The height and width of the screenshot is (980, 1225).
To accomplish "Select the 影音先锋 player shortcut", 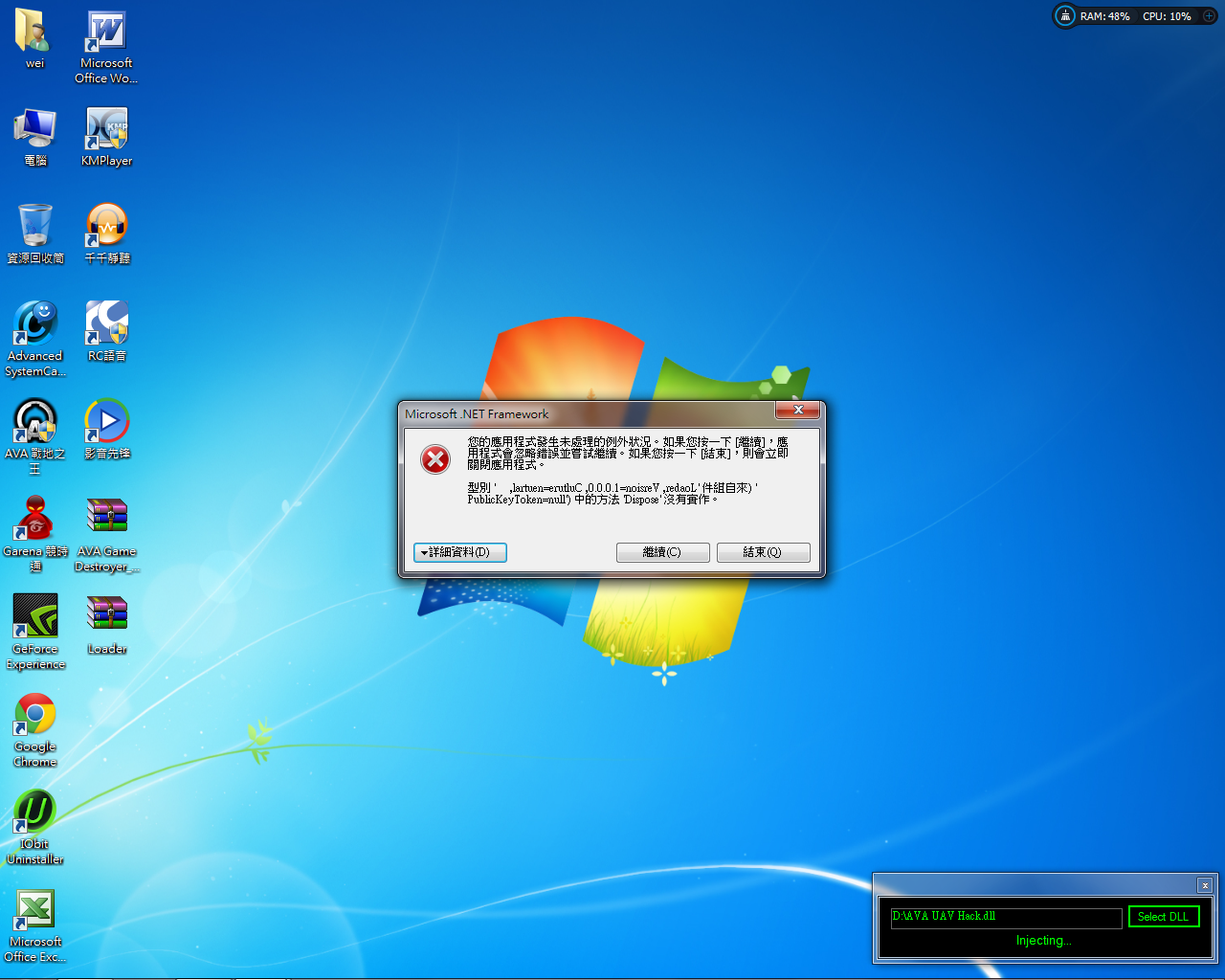I will (106, 430).
